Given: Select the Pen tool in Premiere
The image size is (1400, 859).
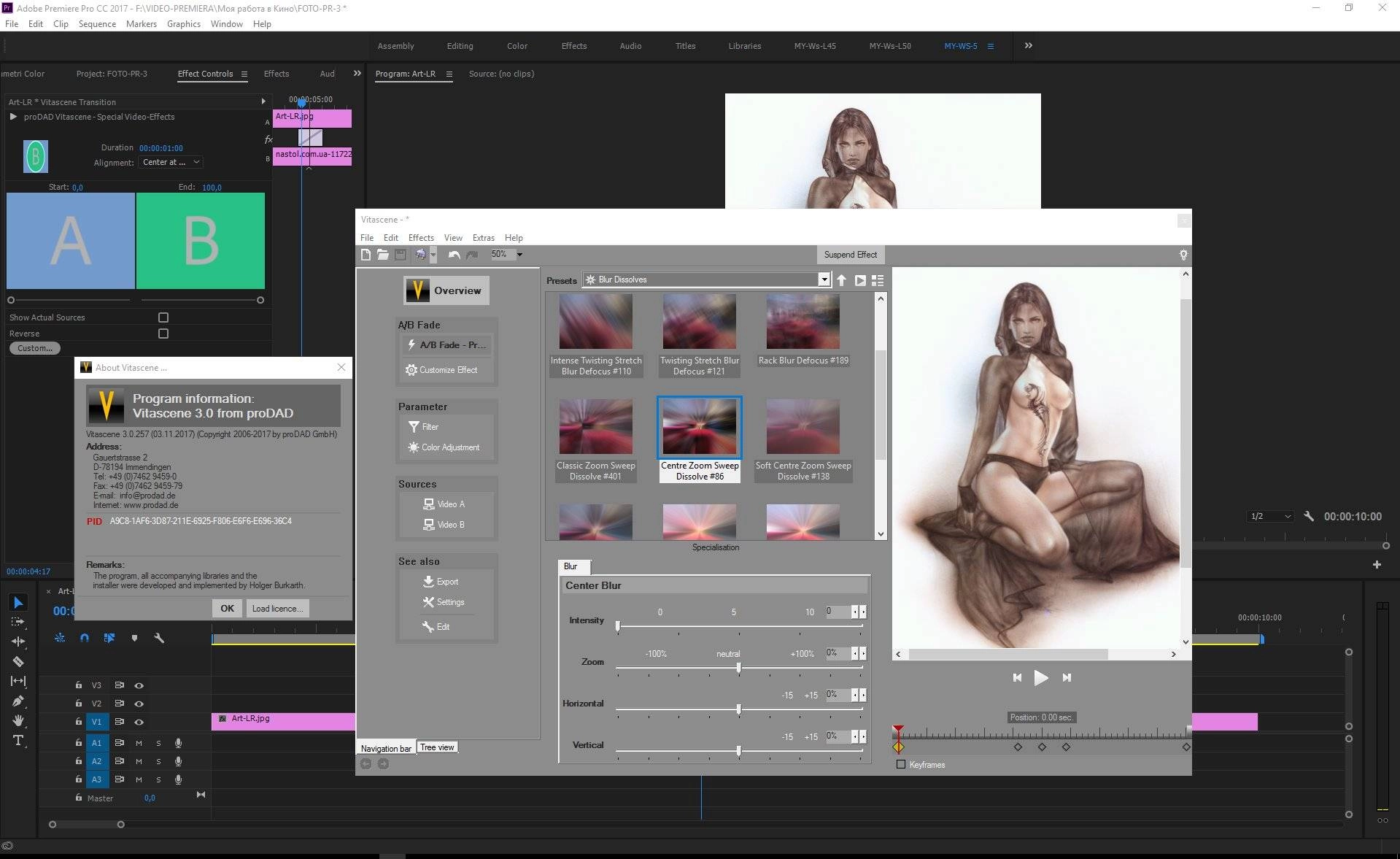Looking at the screenshot, I should pos(18,701).
